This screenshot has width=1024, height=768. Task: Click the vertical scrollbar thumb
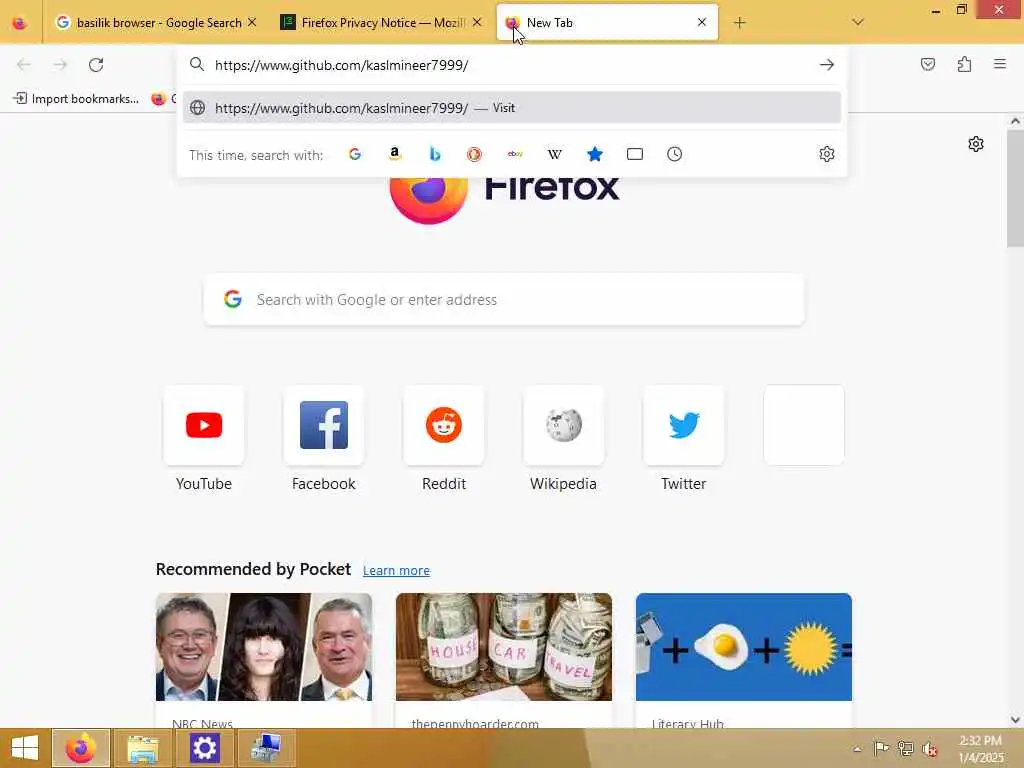[1016, 188]
